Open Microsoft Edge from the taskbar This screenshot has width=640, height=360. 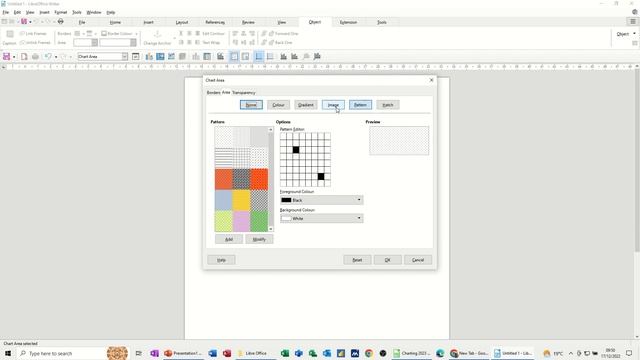pyautogui.click(x=440, y=353)
